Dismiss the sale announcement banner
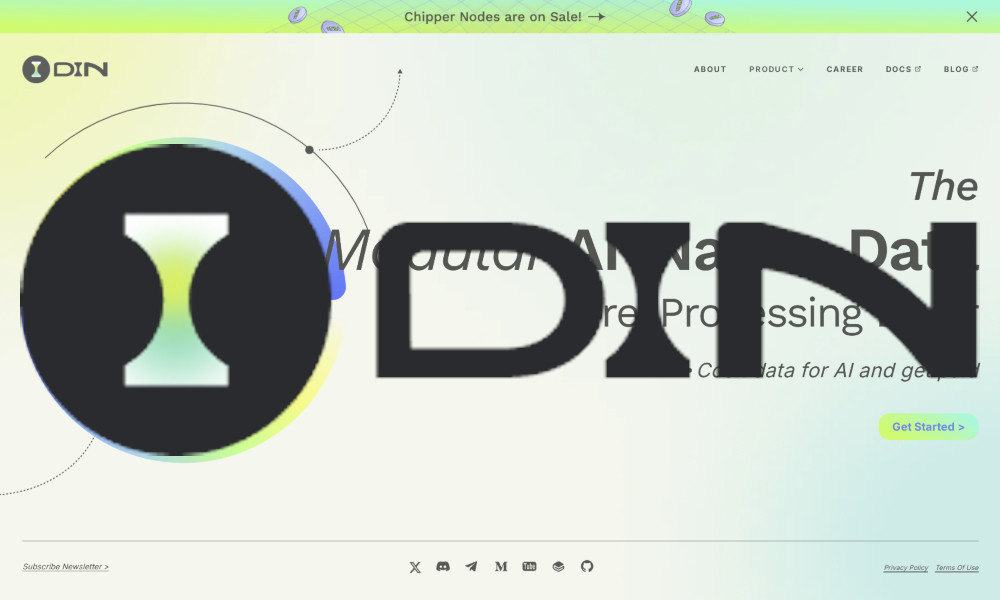 (972, 17)
